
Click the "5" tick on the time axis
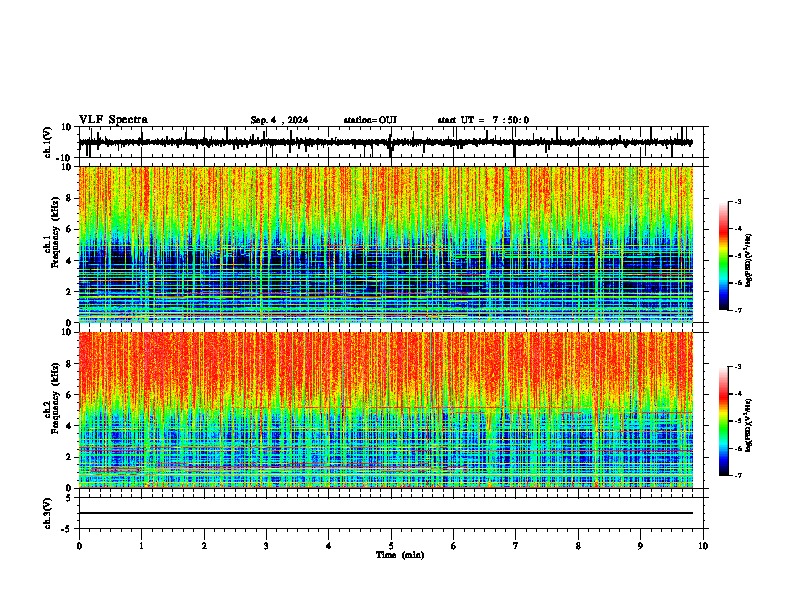click(x=391, y=546)
